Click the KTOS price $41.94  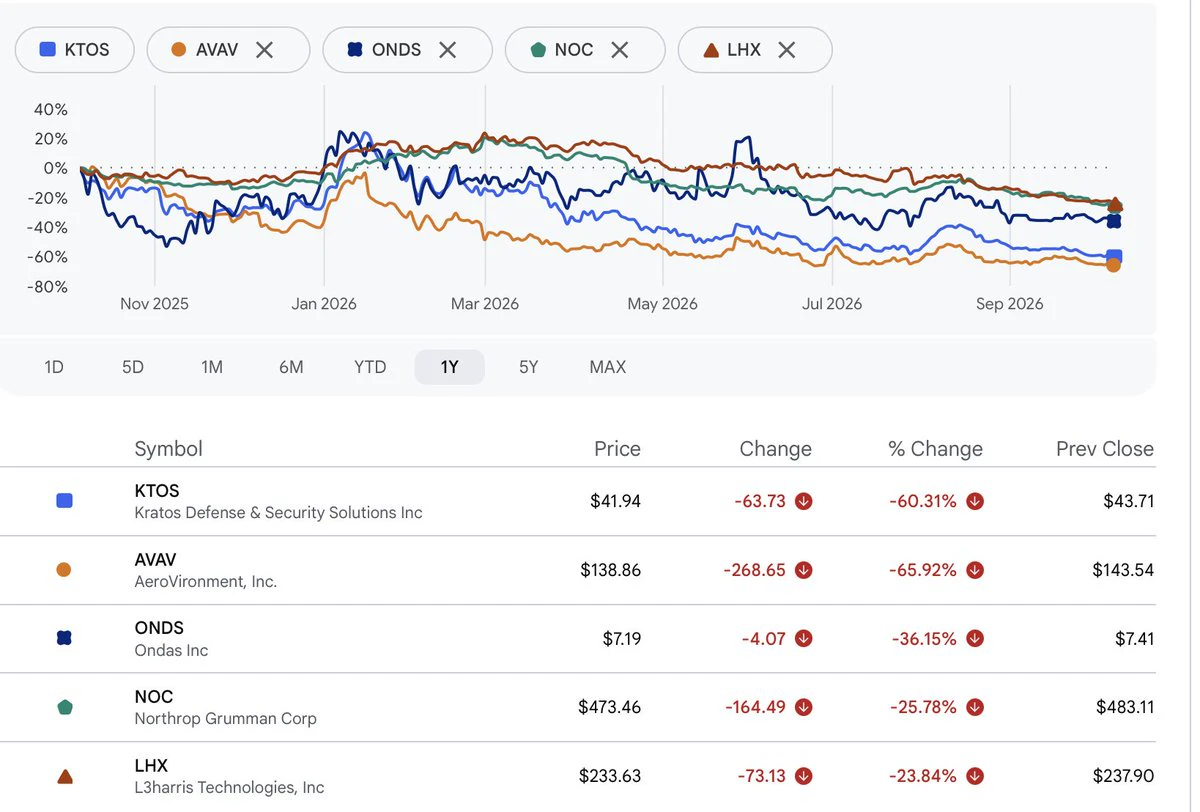(x=615, y=501)
